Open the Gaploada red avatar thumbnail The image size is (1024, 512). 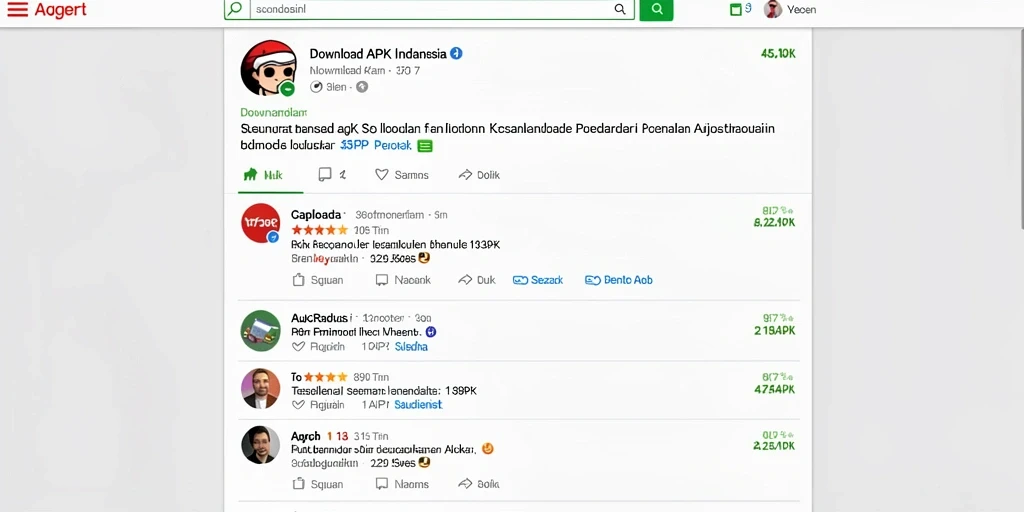click(x=260, y=223)
